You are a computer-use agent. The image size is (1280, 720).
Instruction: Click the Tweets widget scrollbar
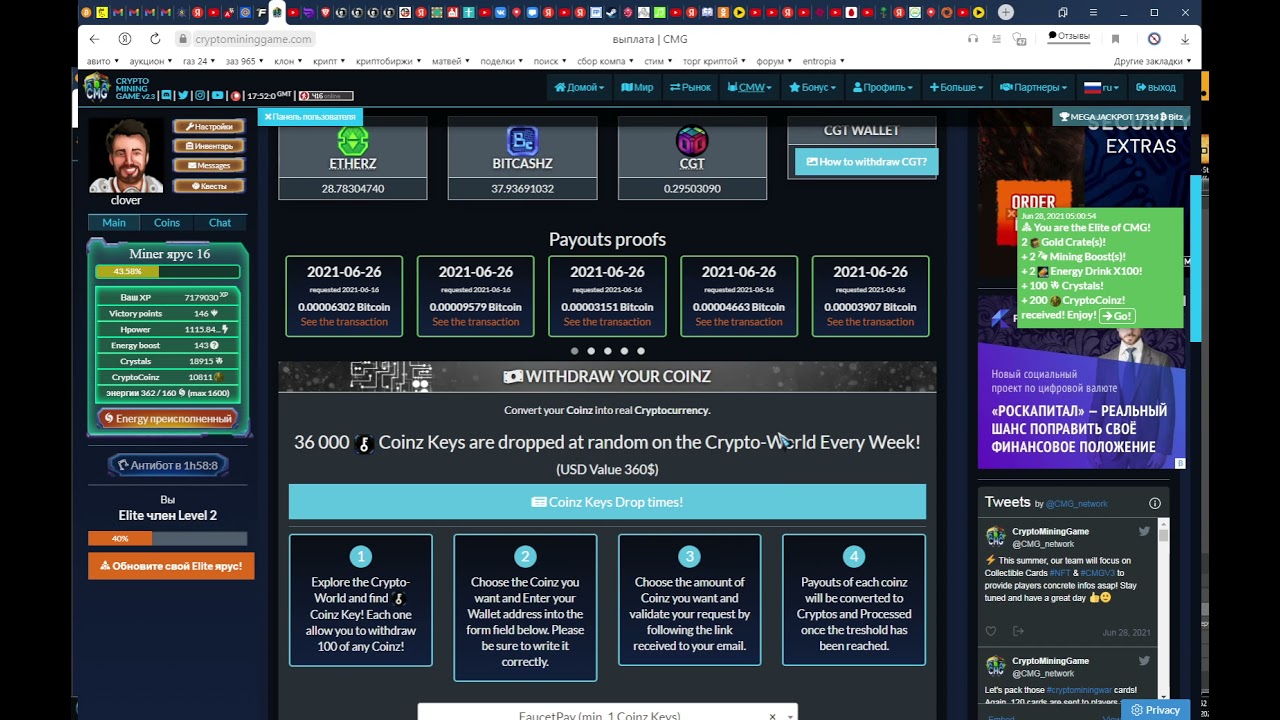(1163, 608)
